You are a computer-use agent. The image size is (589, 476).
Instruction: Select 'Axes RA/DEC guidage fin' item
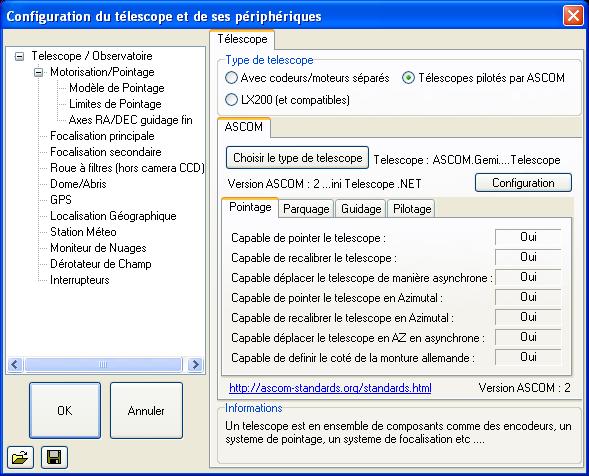click(130, 120)
